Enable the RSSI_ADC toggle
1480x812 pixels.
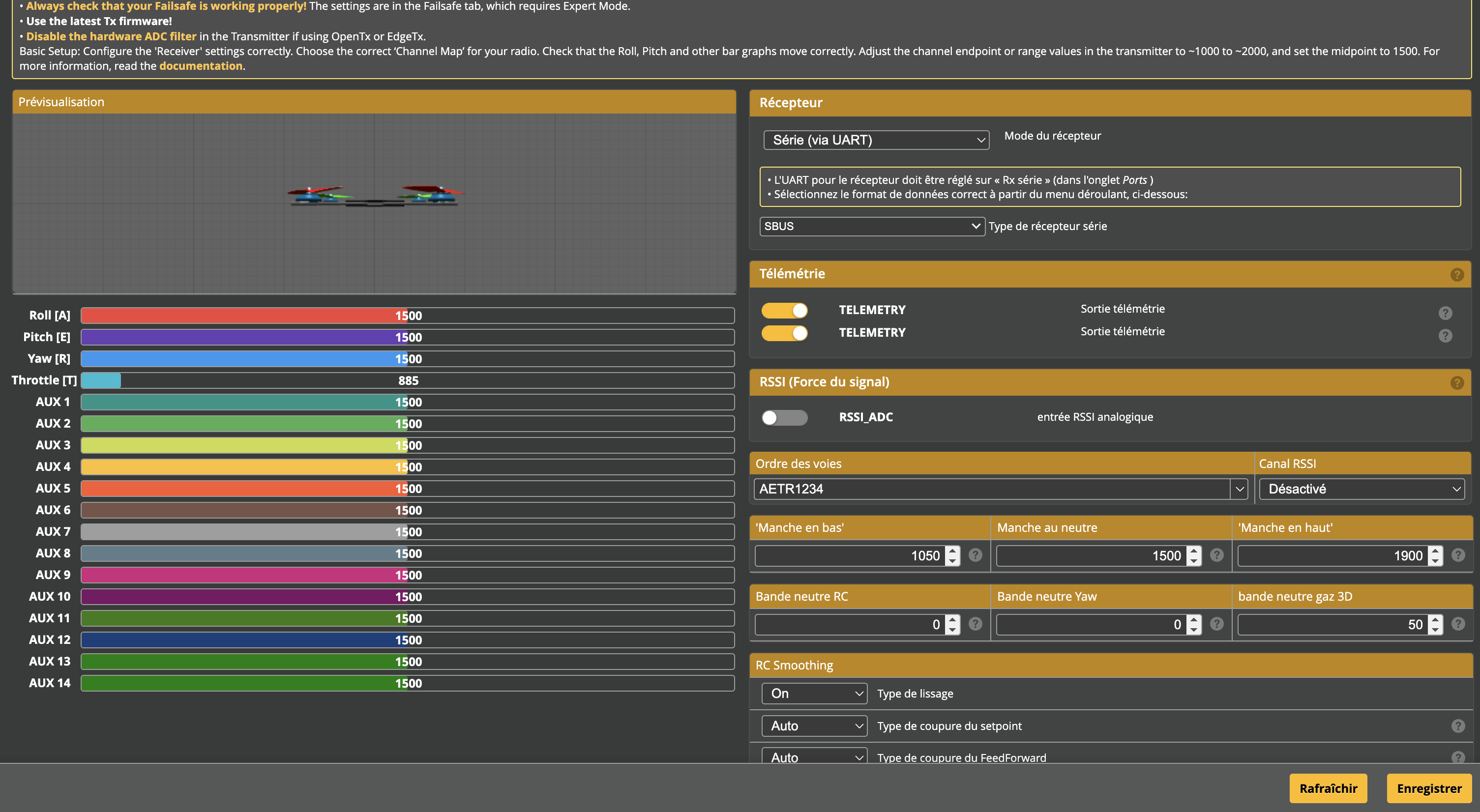click(784, 417)
